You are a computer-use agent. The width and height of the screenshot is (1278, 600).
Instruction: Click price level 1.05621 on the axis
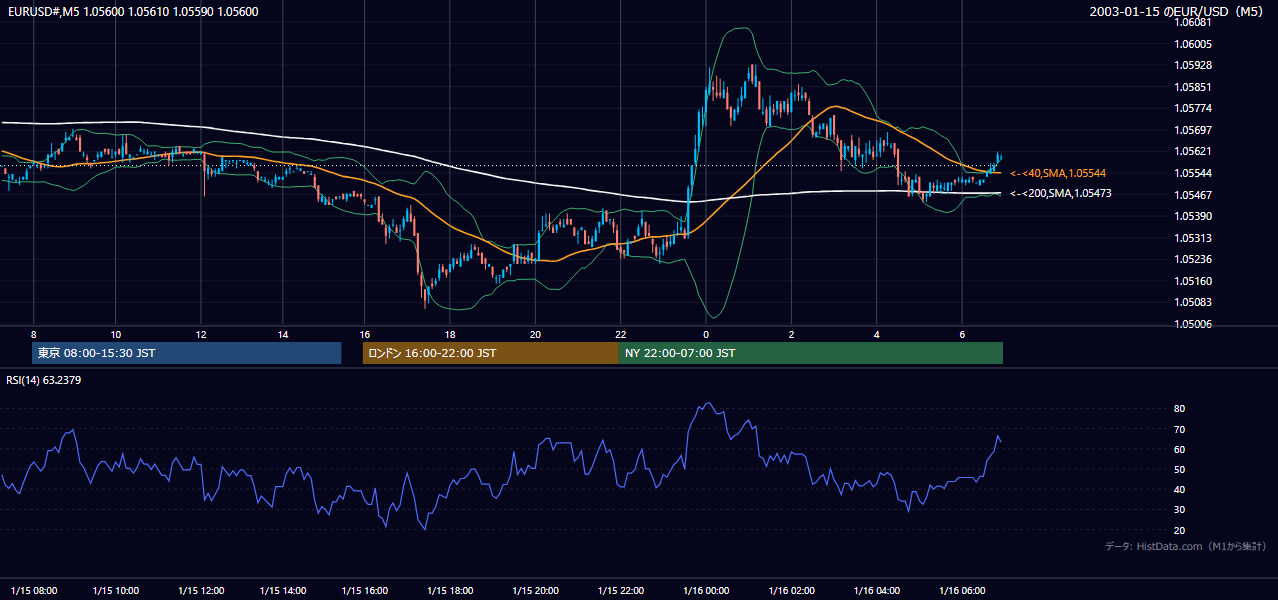point(1194,151)
